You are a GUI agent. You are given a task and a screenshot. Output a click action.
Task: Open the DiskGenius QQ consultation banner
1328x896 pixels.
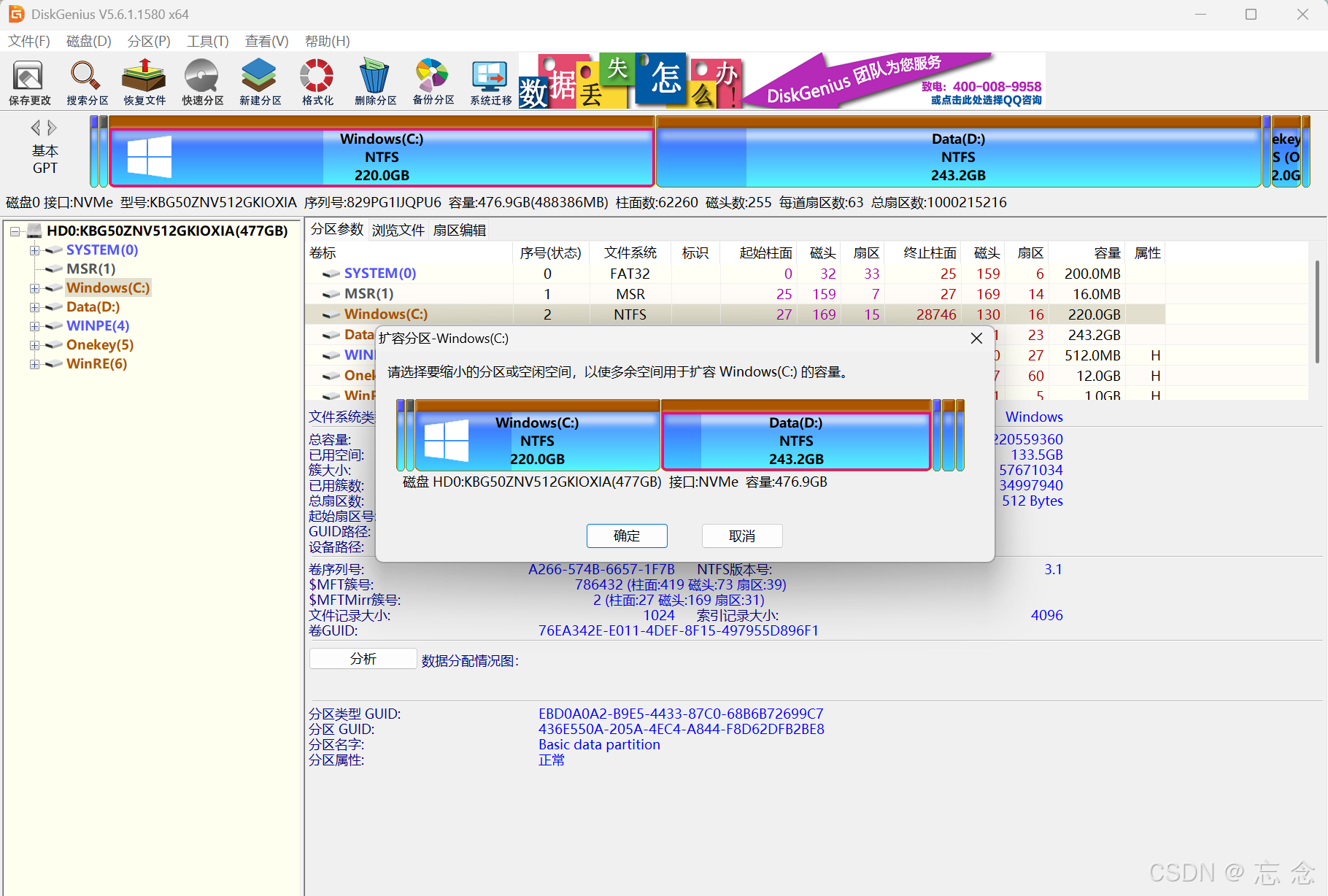click(782, 80)
